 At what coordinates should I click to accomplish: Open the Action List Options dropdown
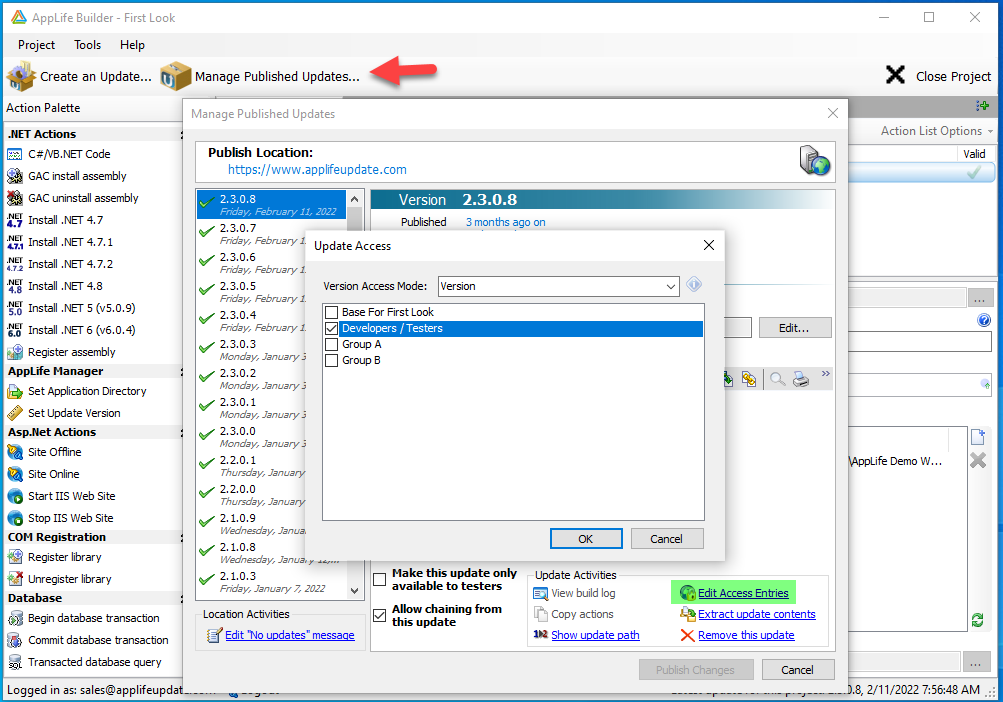936,131
